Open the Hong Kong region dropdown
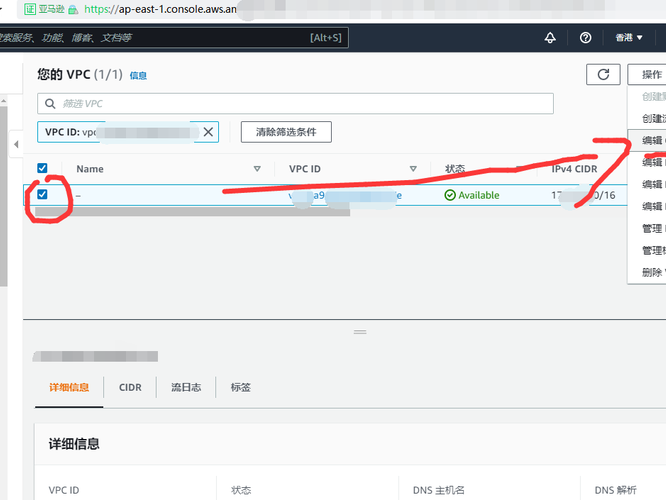The height and width of the screenshot is (500, 666). [629, 38]
